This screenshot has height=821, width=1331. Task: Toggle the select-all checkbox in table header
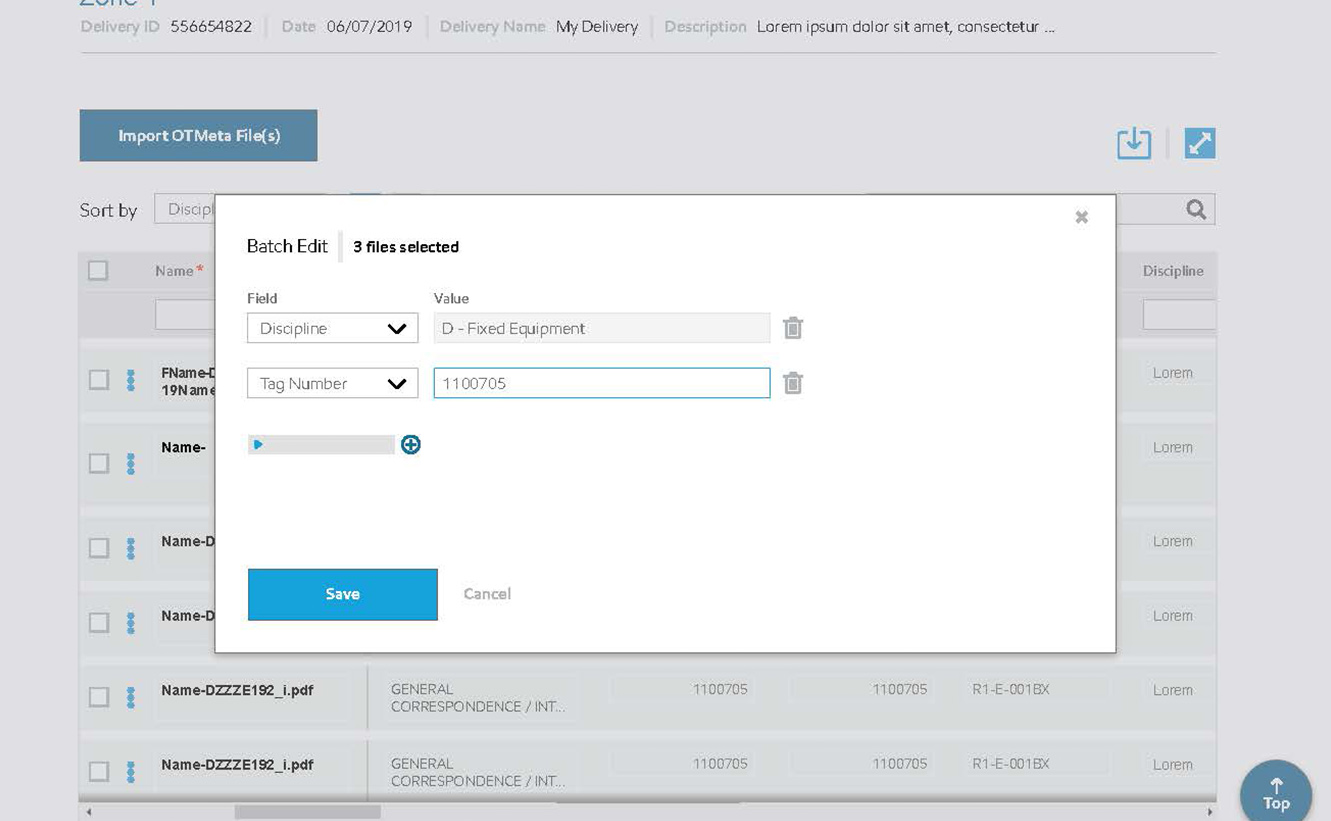pyautogui.click(x=97, y=270)
